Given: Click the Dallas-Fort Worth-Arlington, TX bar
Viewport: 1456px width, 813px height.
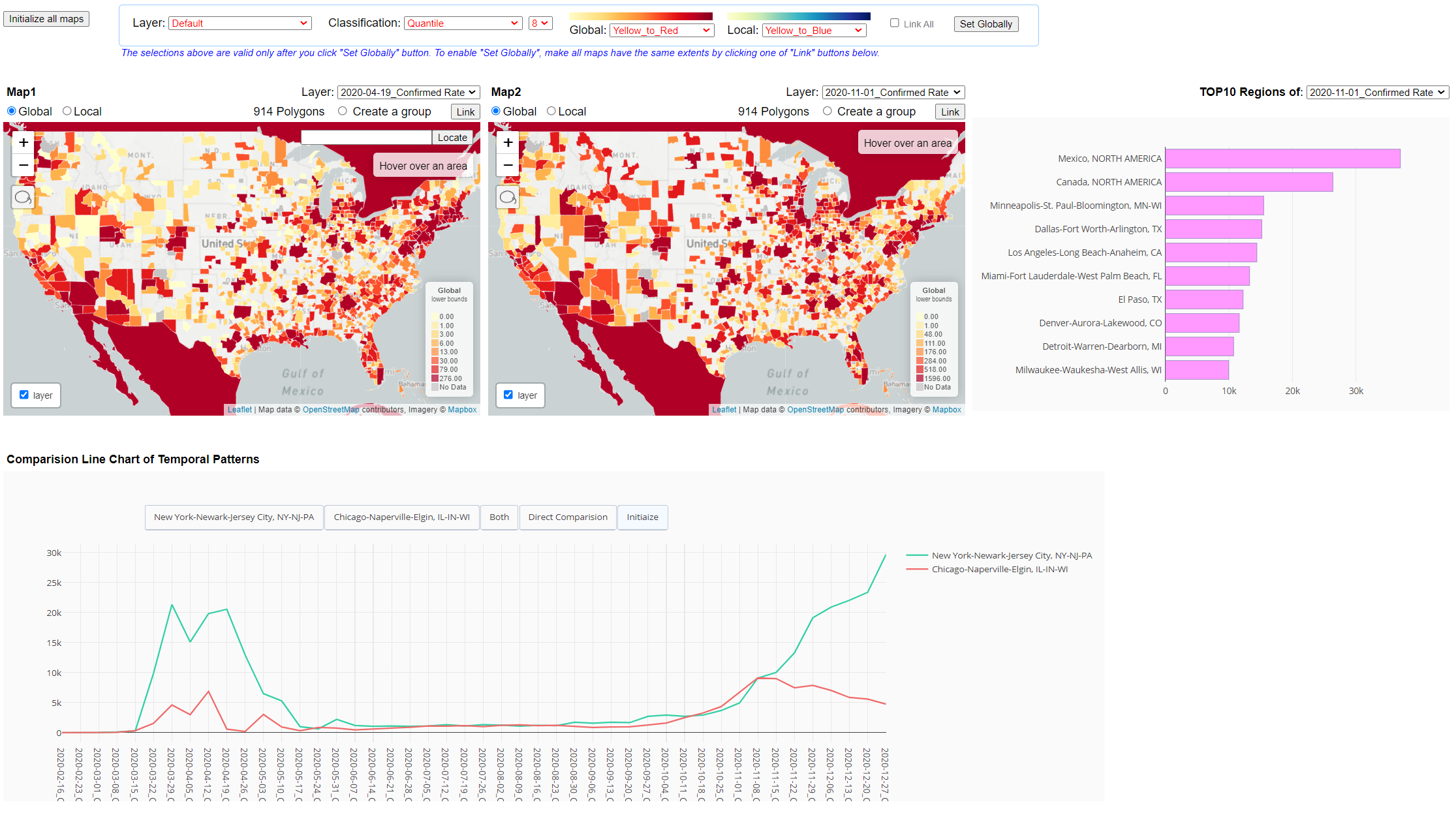Looking at the screenshot, I should tap(1214, 229).
